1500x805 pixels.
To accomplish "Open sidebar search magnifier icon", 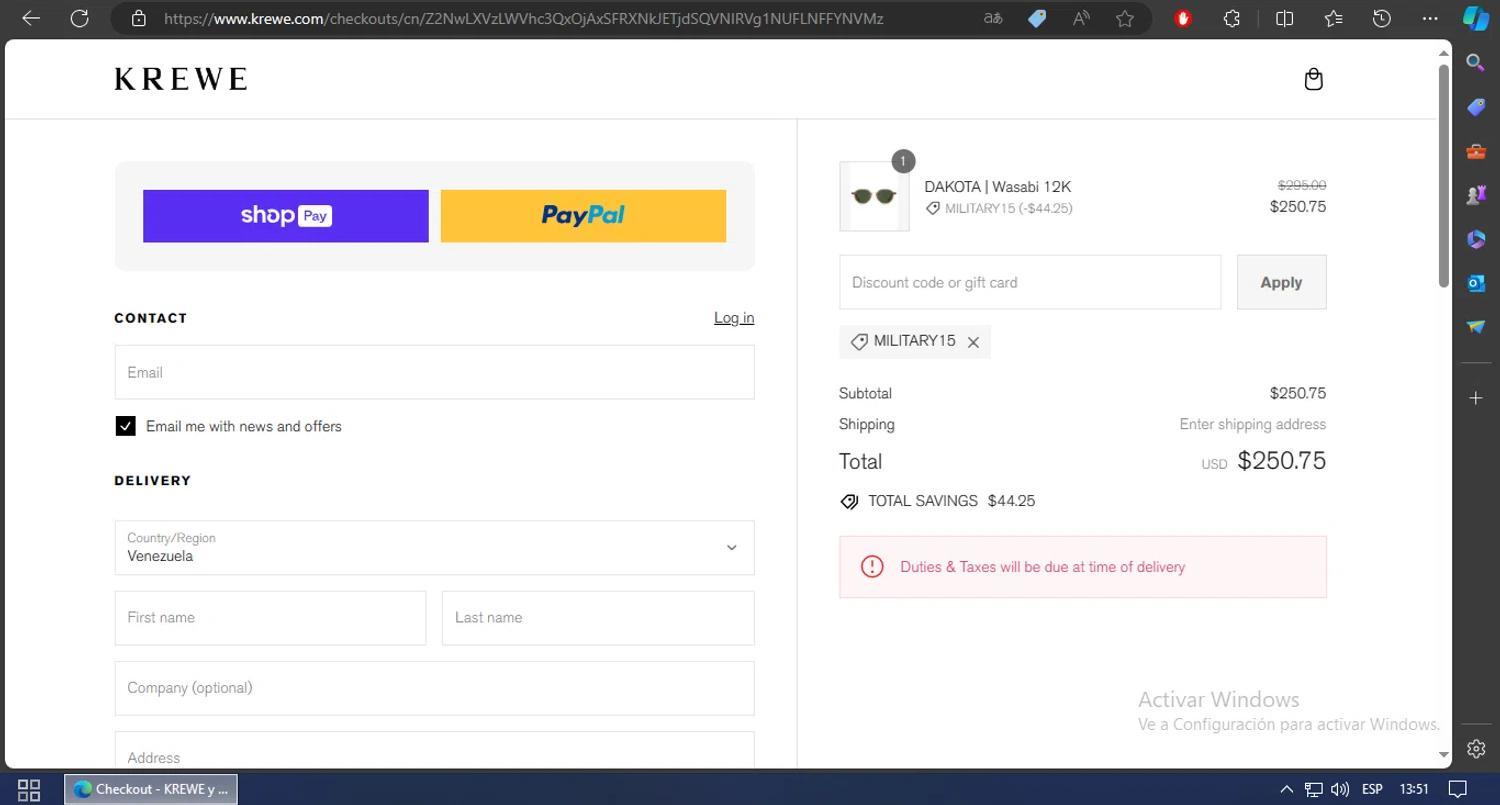I will click(1476, 63).
